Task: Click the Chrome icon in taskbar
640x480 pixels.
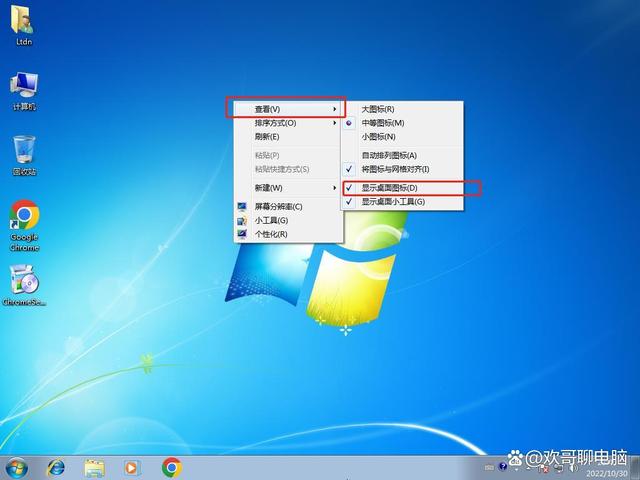Action: point(172,467)
